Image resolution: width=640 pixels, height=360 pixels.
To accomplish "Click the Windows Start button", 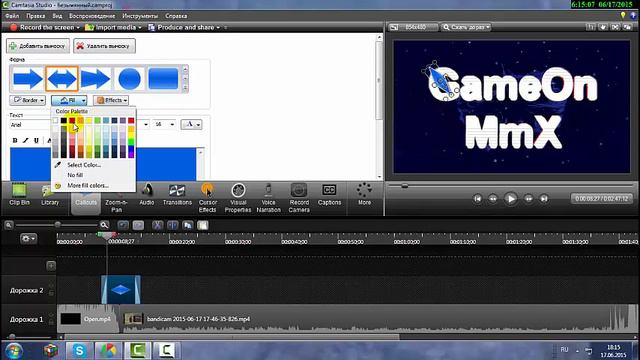I will (14, 351).
